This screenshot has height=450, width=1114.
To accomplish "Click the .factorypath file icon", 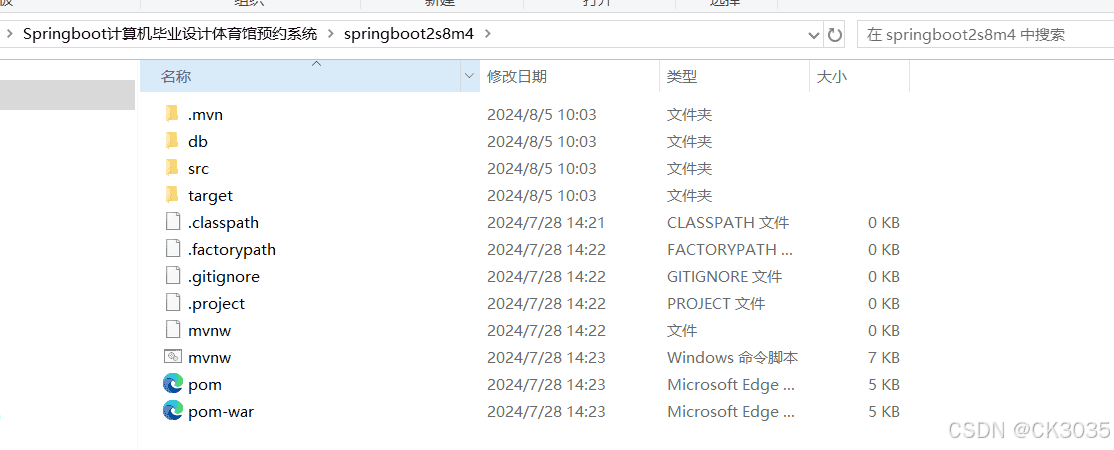I will [173, 249].
